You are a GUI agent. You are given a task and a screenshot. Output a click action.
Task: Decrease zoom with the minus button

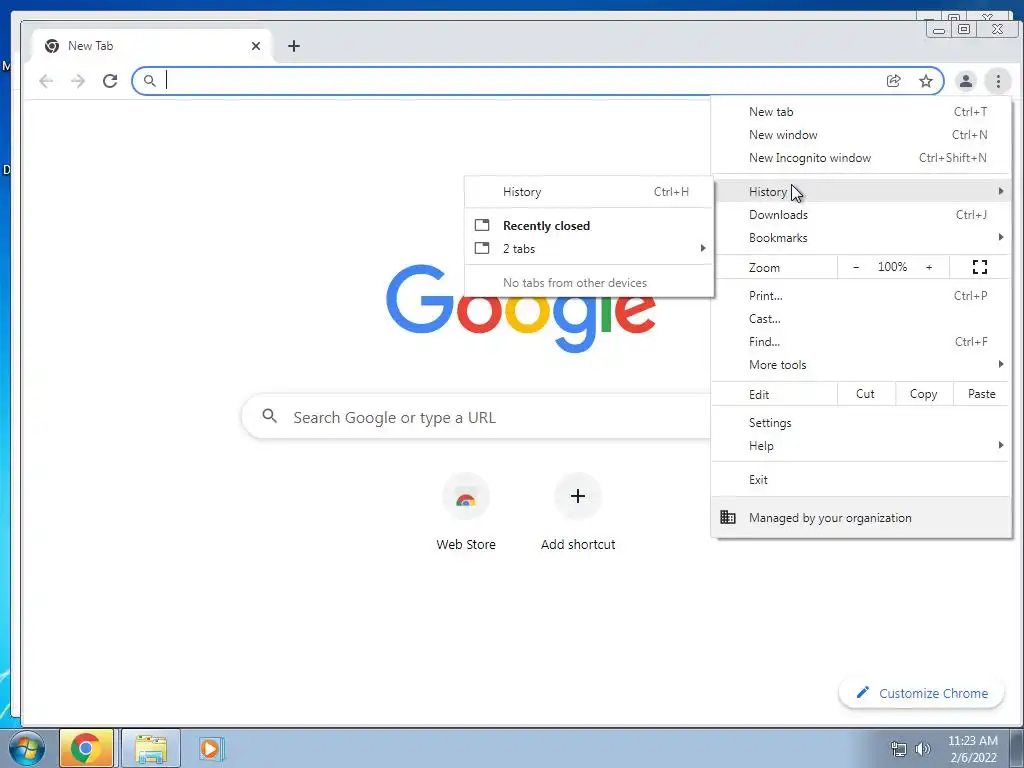856,267
